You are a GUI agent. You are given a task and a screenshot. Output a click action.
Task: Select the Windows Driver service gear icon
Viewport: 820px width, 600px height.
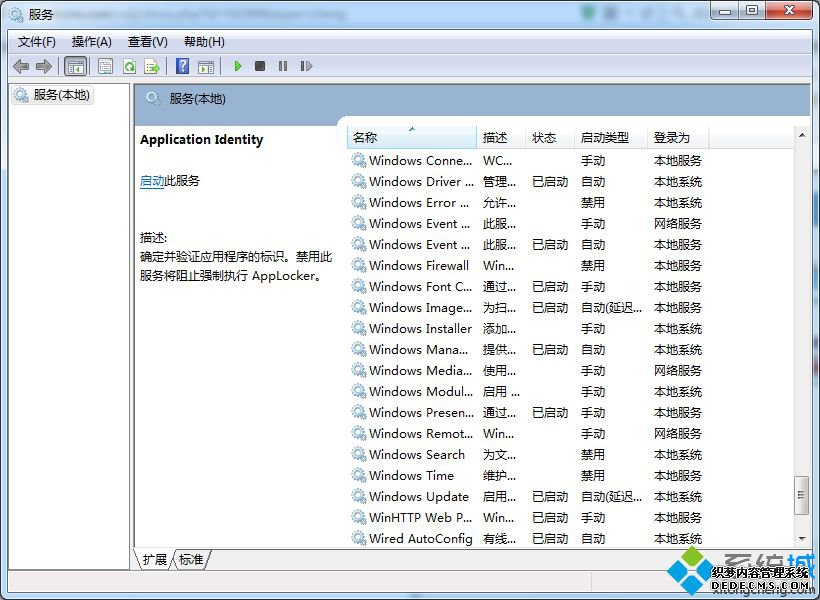pos(359,181)
